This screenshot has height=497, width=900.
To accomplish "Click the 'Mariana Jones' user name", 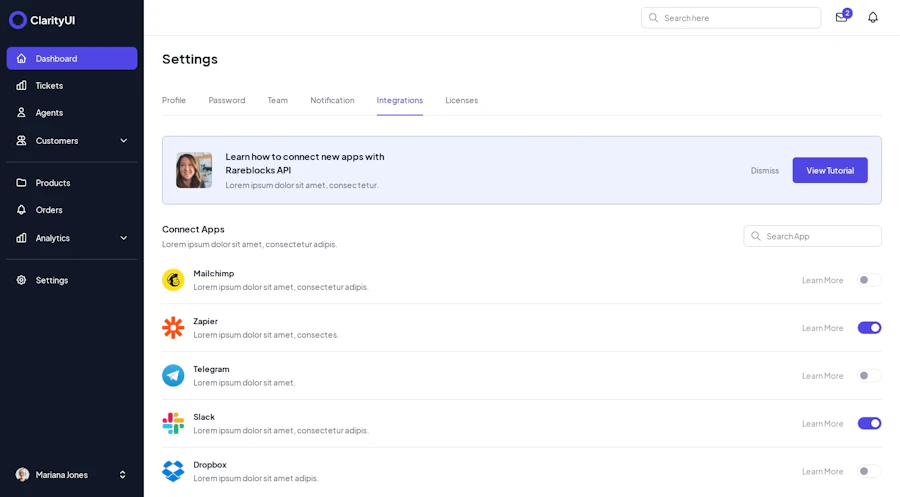I will 61,475.
